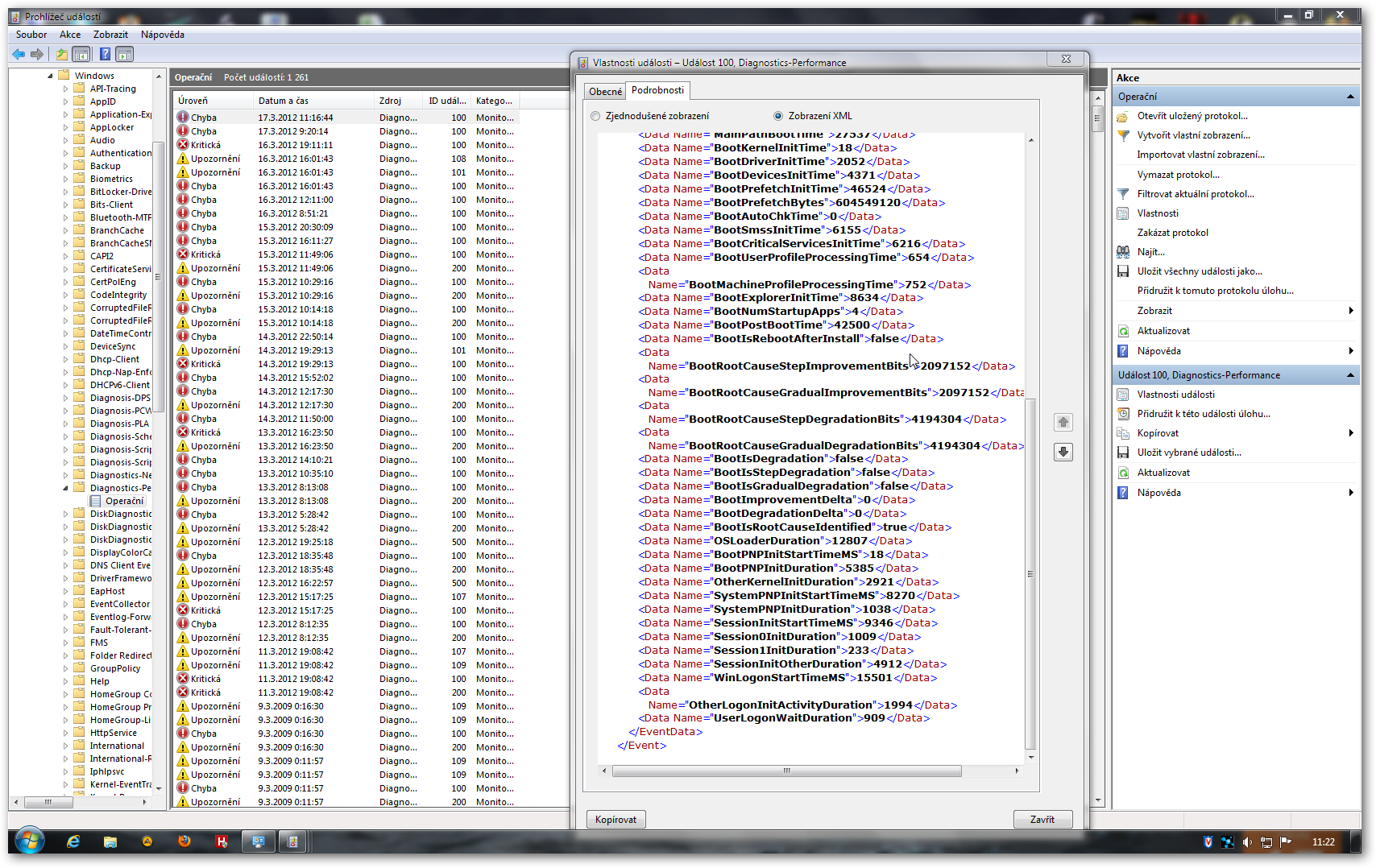Expand the AppLocker tree node

[x=65, y=127]
